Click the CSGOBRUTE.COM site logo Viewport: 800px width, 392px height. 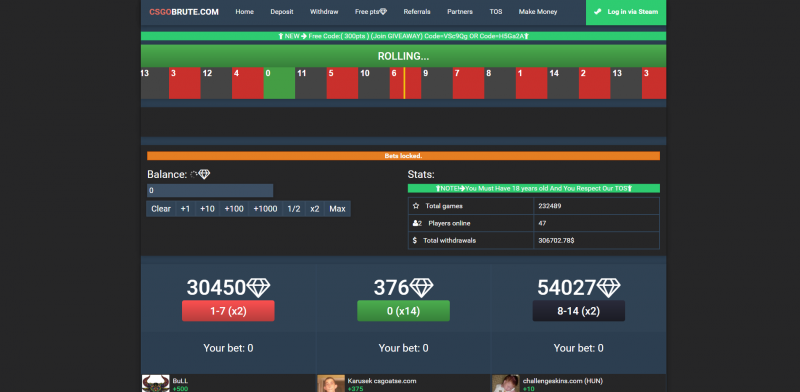point(184,12)
